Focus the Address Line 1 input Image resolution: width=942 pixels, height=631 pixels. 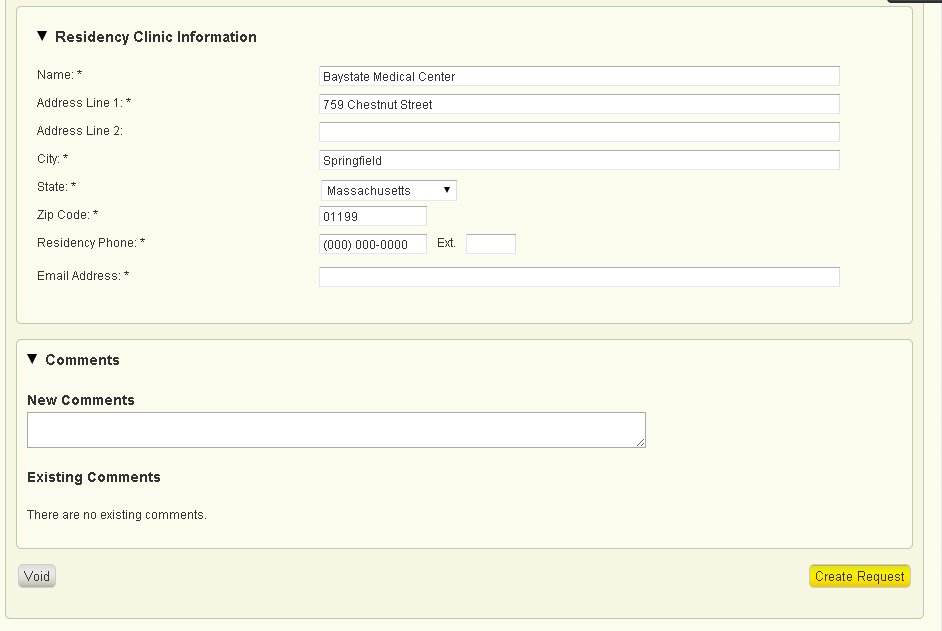point(579,104)
